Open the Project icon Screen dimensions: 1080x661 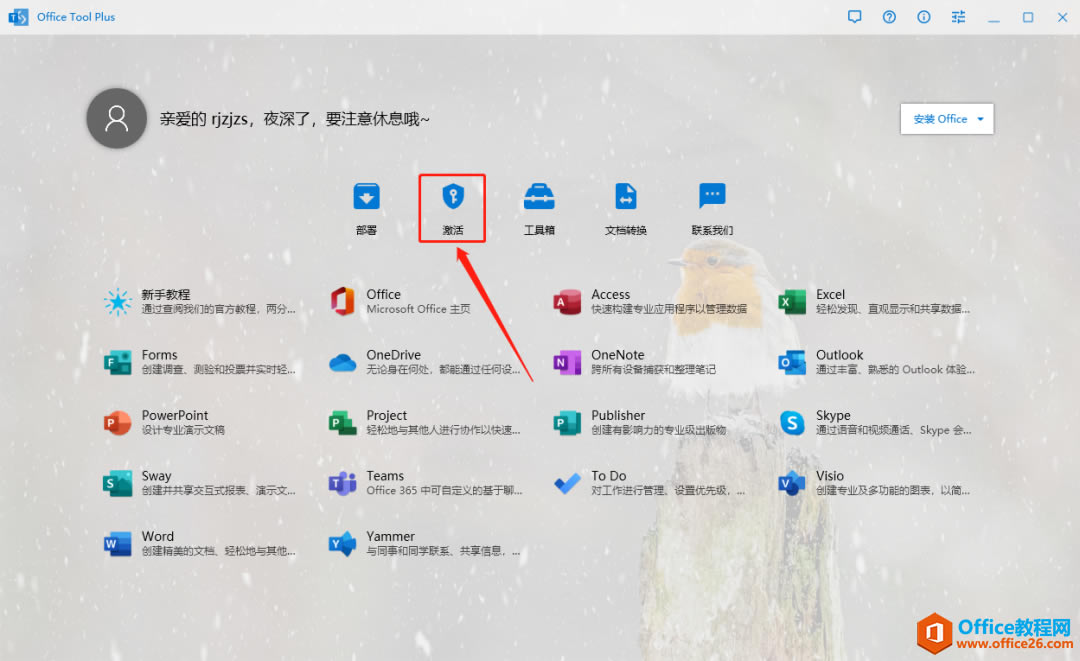[x=342, y=423]
